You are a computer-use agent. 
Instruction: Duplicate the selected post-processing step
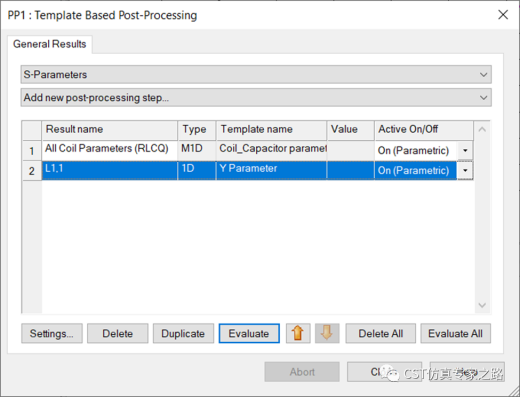[x=183, y=333]
